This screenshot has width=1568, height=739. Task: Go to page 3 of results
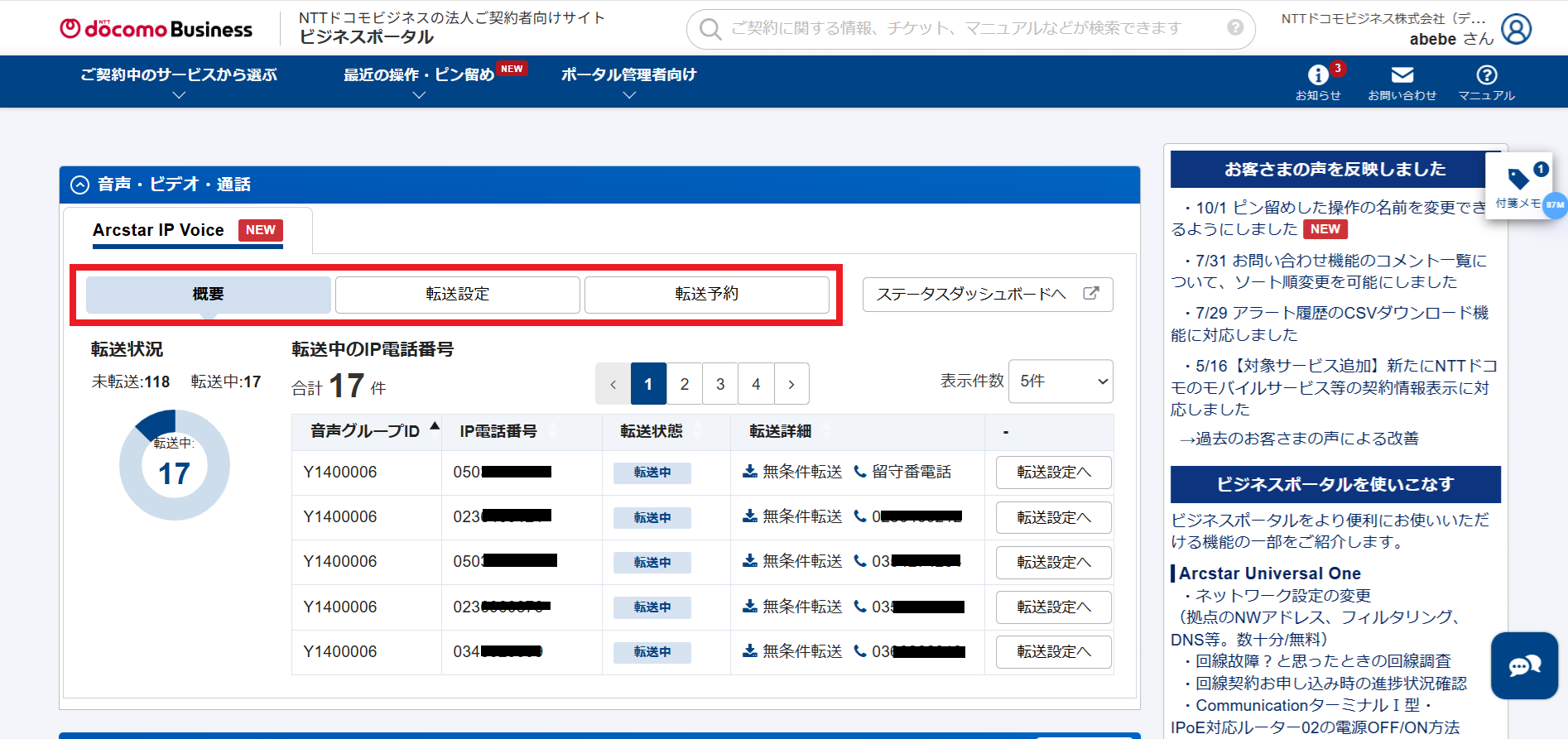click(720, 384)
